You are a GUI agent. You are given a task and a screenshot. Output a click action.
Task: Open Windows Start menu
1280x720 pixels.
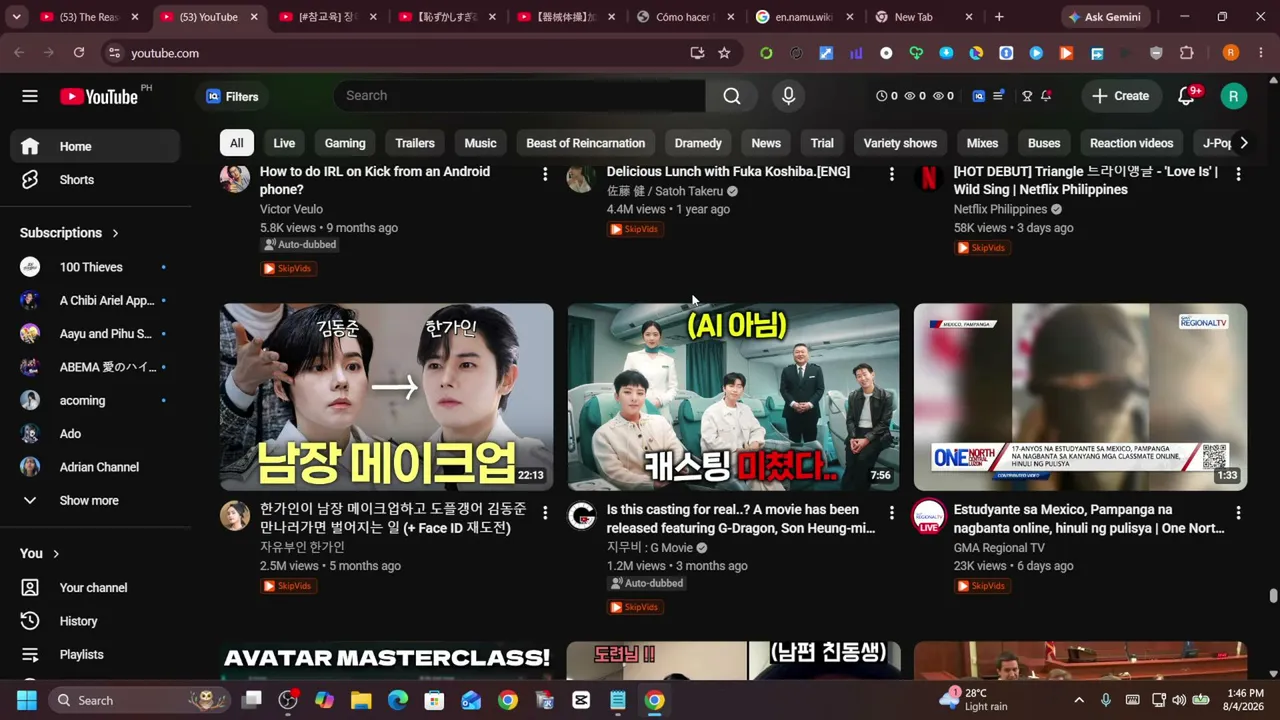tap(27, 700)
